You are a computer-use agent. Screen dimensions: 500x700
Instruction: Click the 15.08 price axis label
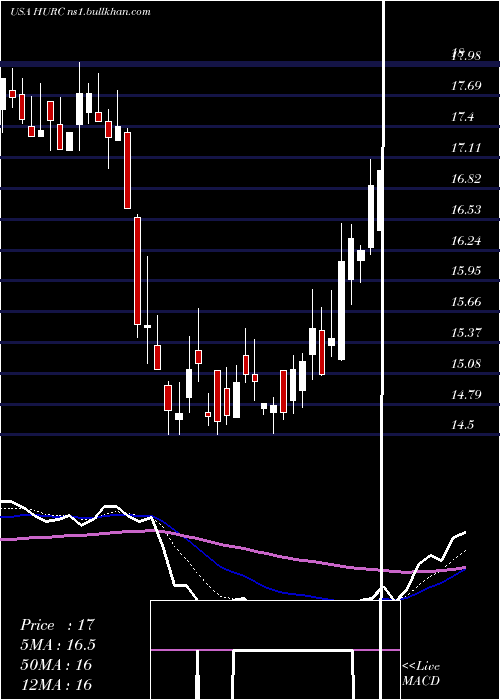(466, 363)
